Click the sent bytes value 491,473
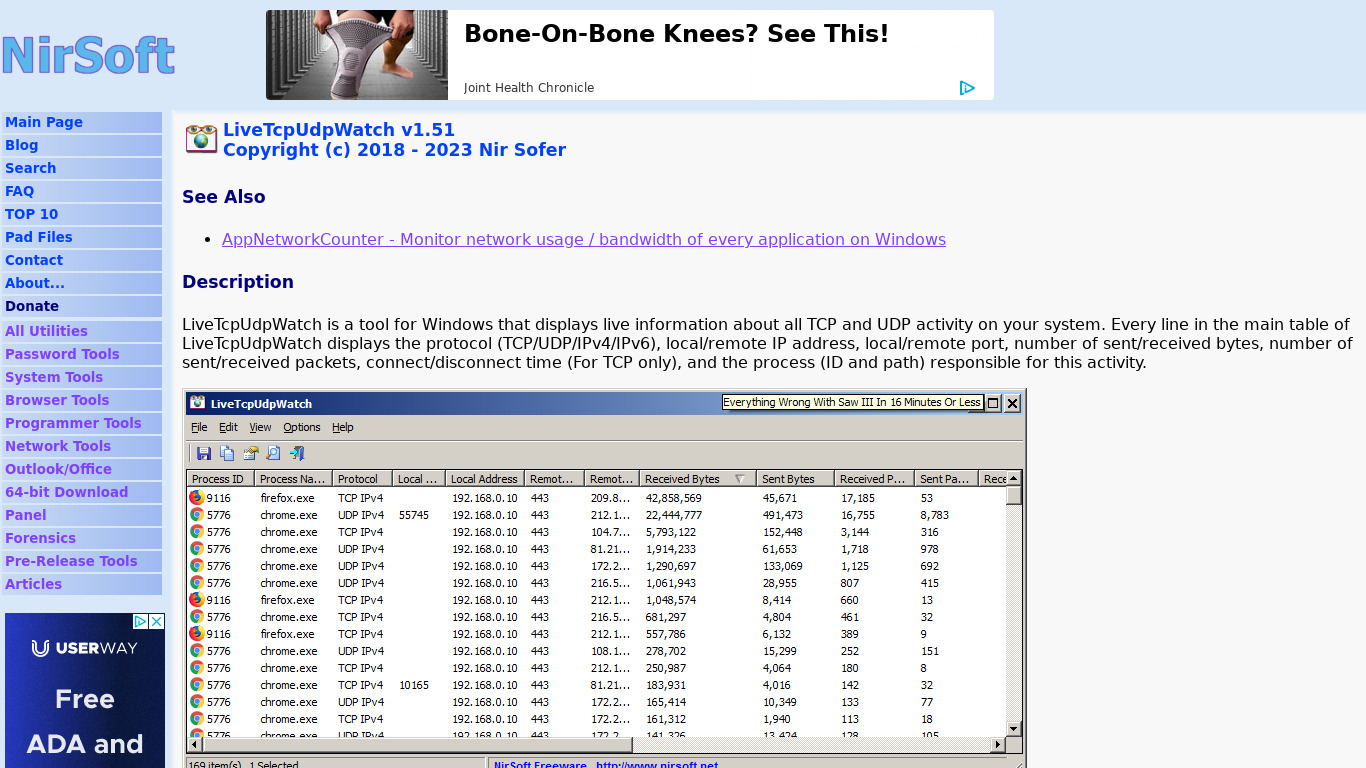Screen dimensions: 1366x768 [782, 514]
